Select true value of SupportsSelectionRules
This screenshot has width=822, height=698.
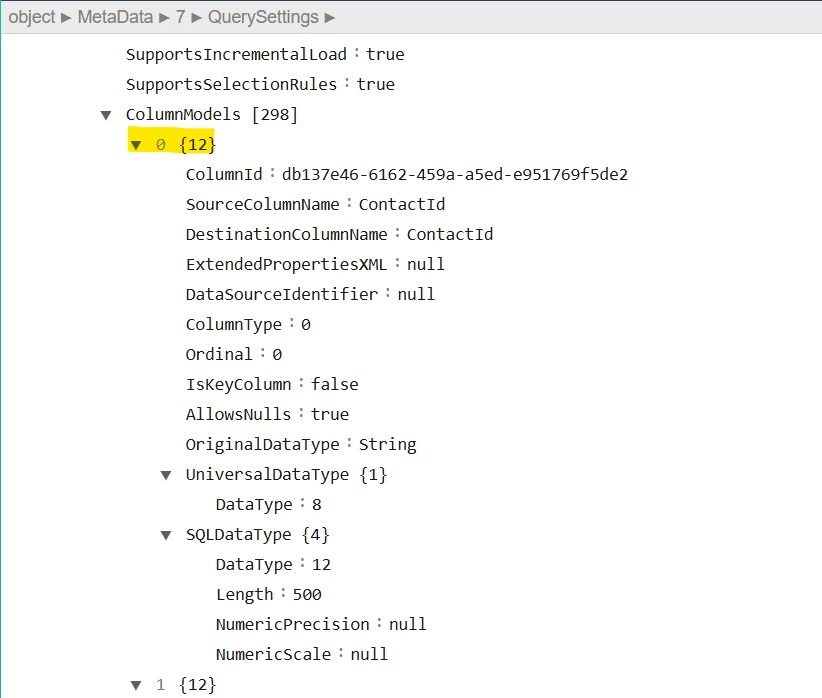point(376,84)
